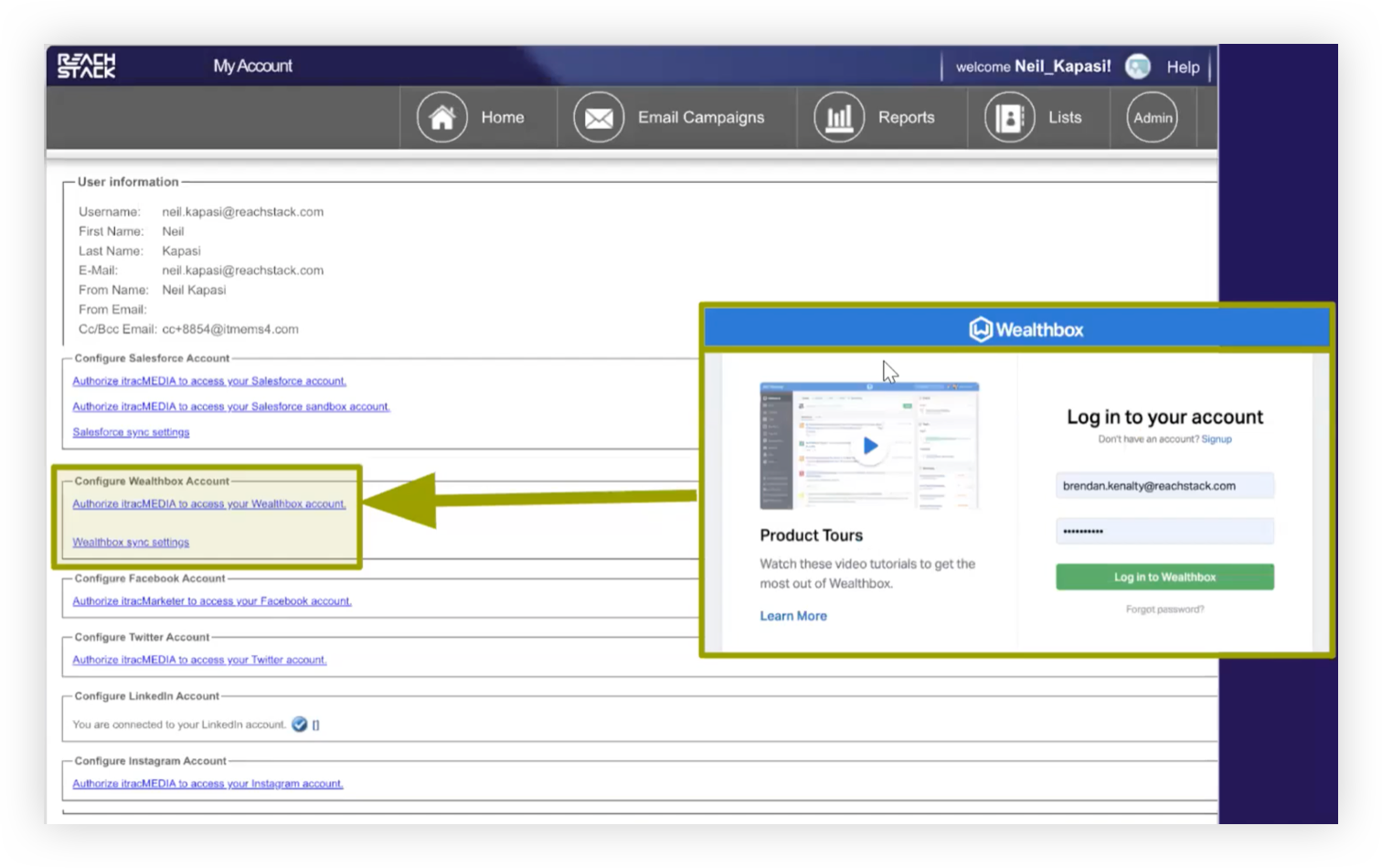Open the Product Tours video thumbnail
Viewport: 1382px width, 868px height.
[x=869, y=446]
